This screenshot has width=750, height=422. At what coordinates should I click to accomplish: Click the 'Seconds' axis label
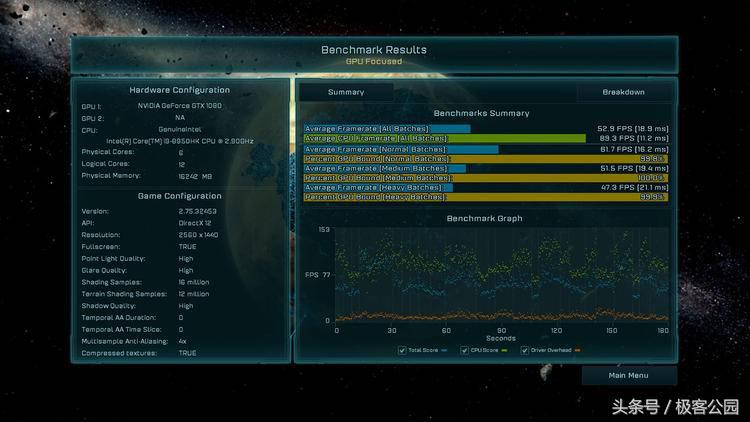pyautogui.click(x=501, y=338)
